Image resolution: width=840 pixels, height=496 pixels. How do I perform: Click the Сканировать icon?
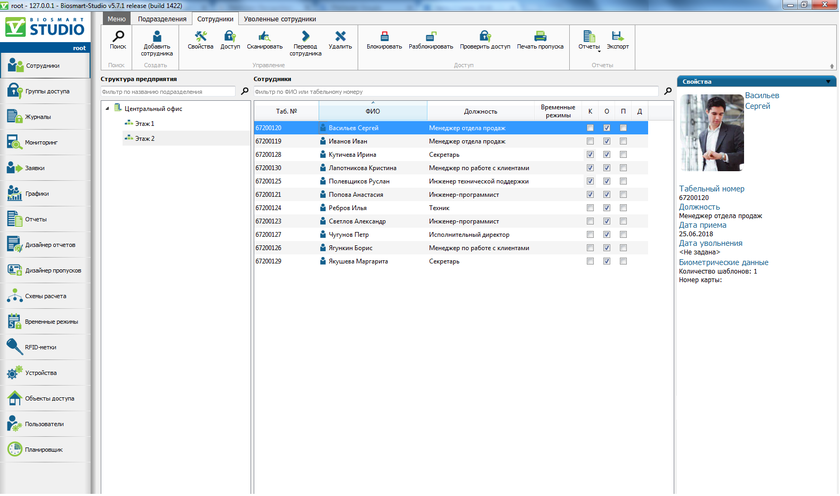tap(264, 36)
